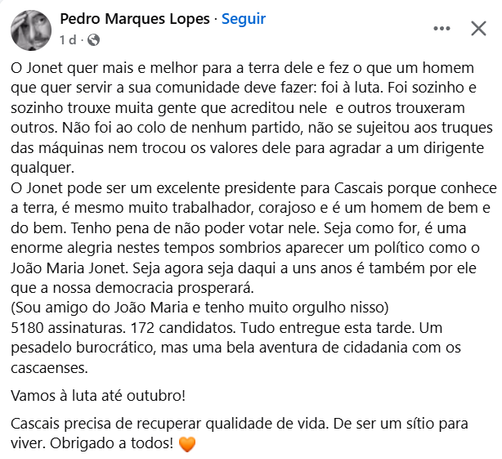Click "Vamos à luta até outubro!" line
Viewport: 502px width, 459px height.
[98, 396]
